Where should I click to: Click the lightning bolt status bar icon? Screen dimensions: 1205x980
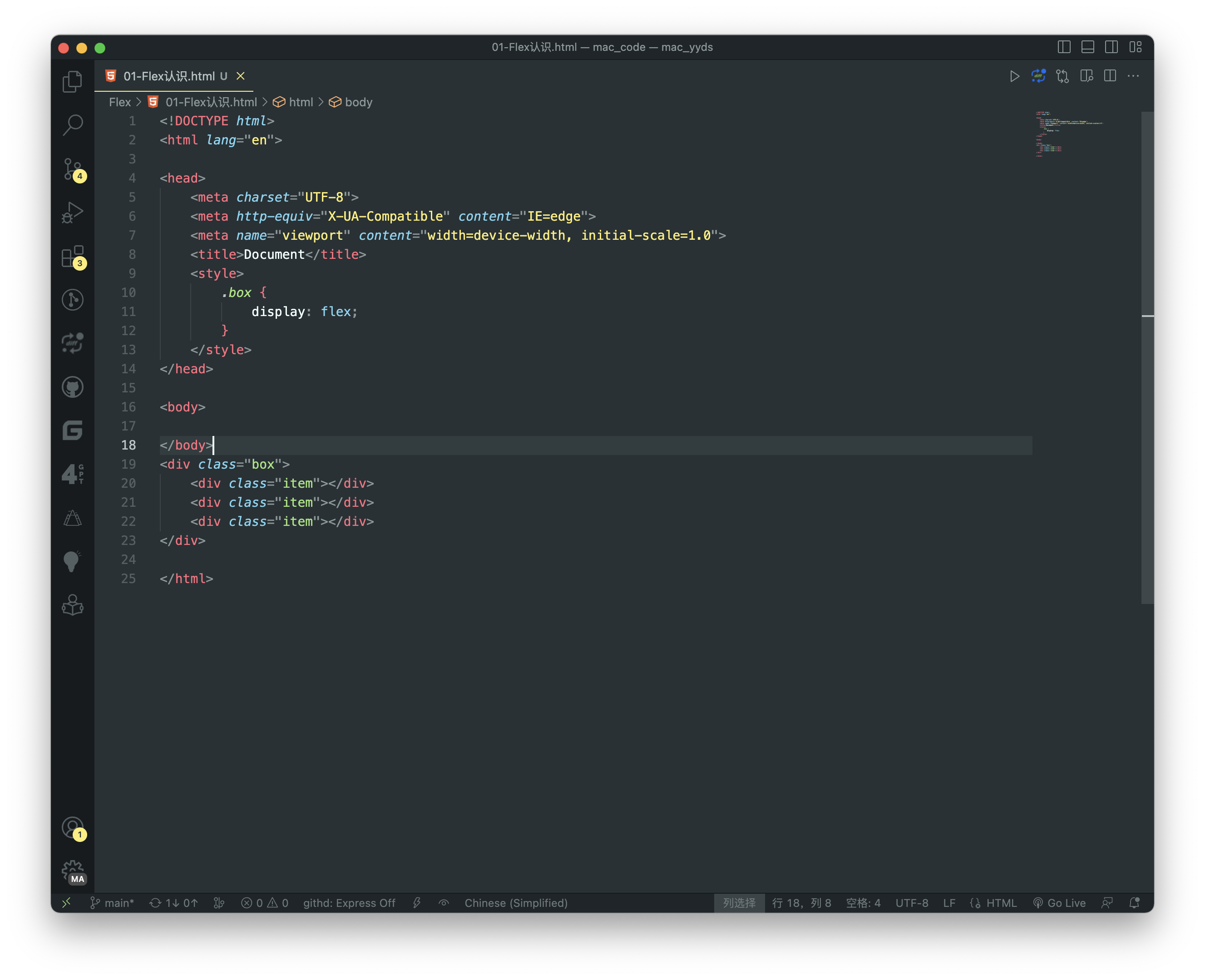[x=417, y=903]
